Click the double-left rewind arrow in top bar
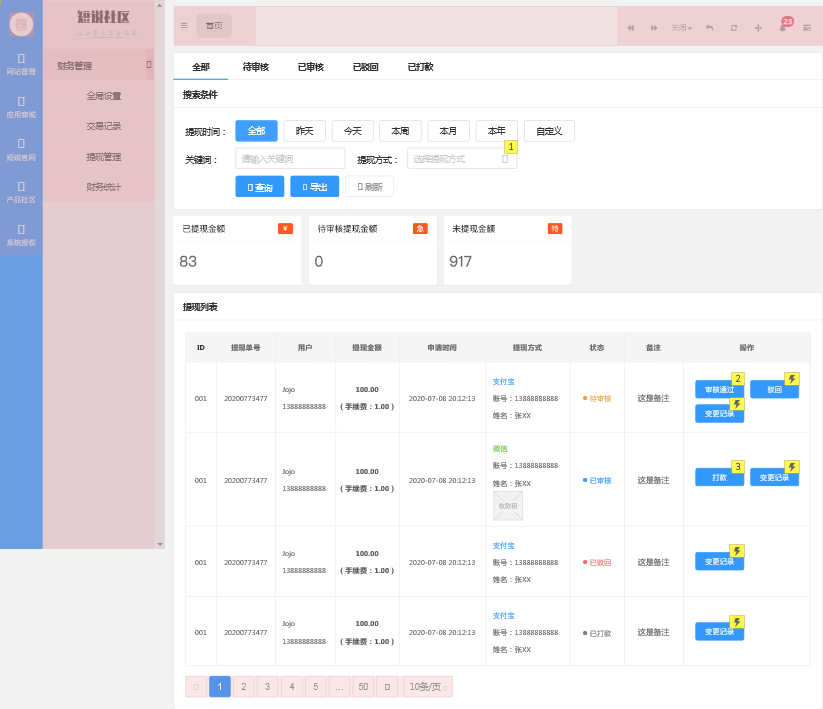This screenshot has width=823, height=709. (630, 28)
